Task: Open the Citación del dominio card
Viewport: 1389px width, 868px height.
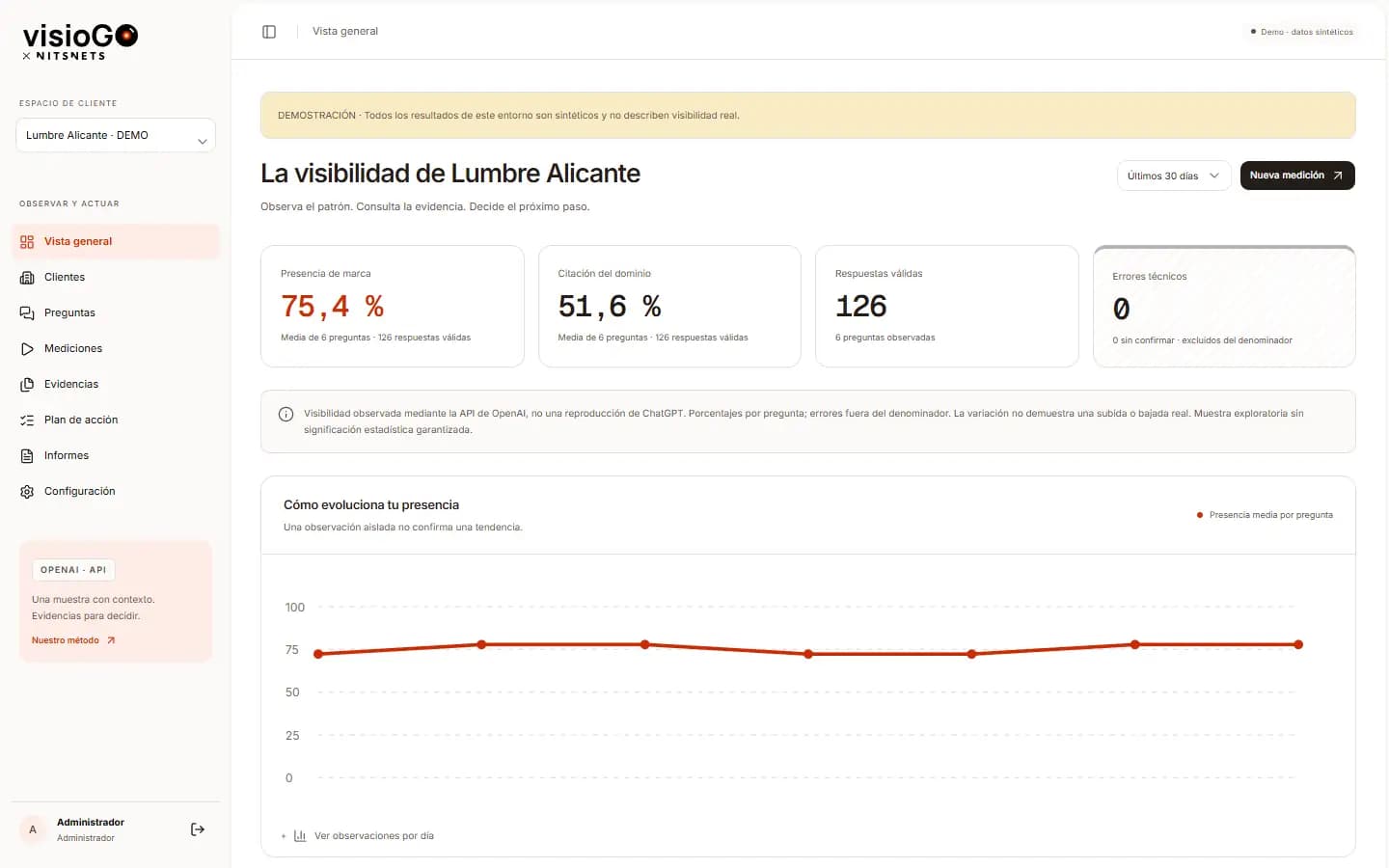Action: [669, 306]
